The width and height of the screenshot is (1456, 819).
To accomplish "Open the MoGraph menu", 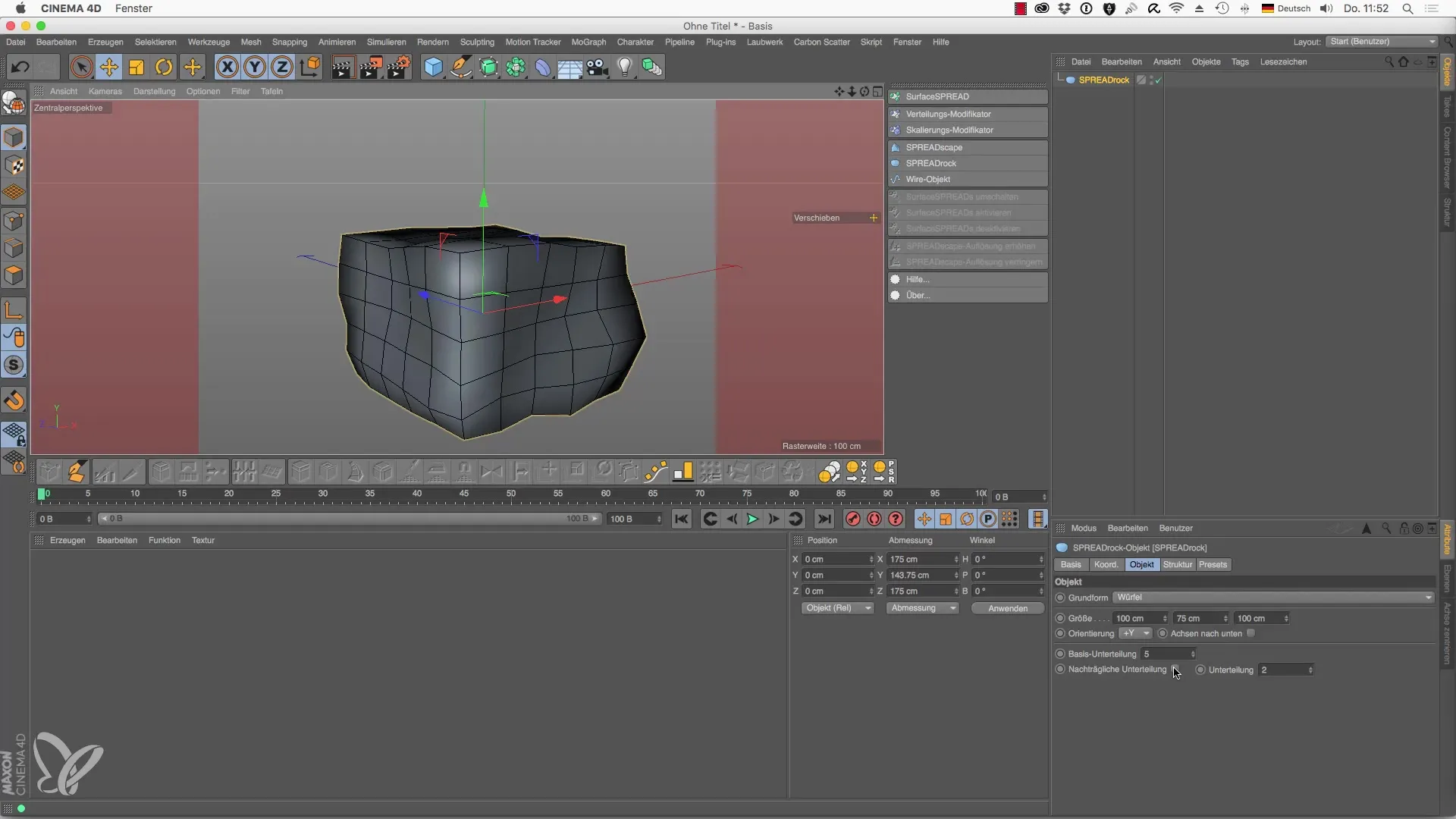I will pos(588,42).
